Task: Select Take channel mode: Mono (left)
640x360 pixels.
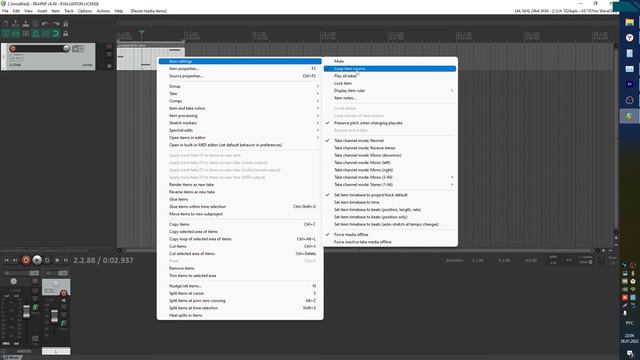Action: [x=390, y=162]
